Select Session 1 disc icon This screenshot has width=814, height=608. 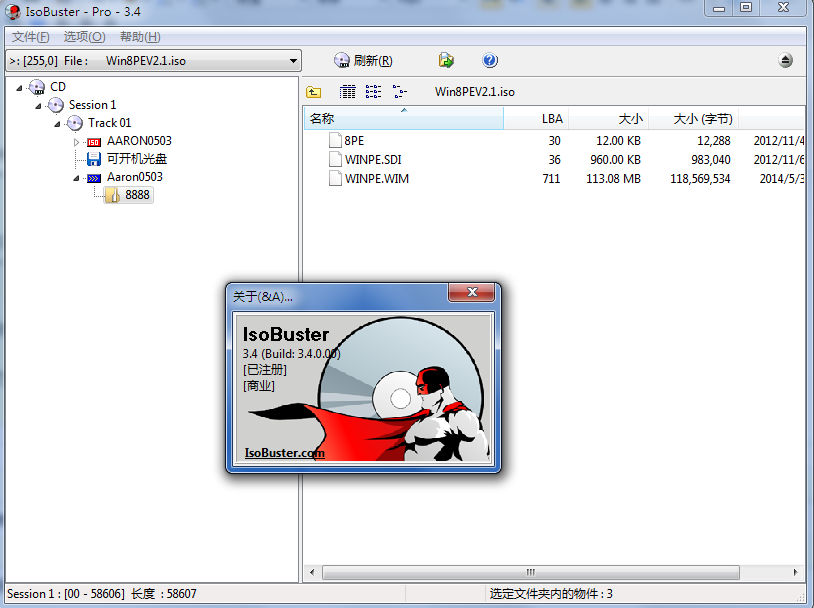click(x=56, y=105)
